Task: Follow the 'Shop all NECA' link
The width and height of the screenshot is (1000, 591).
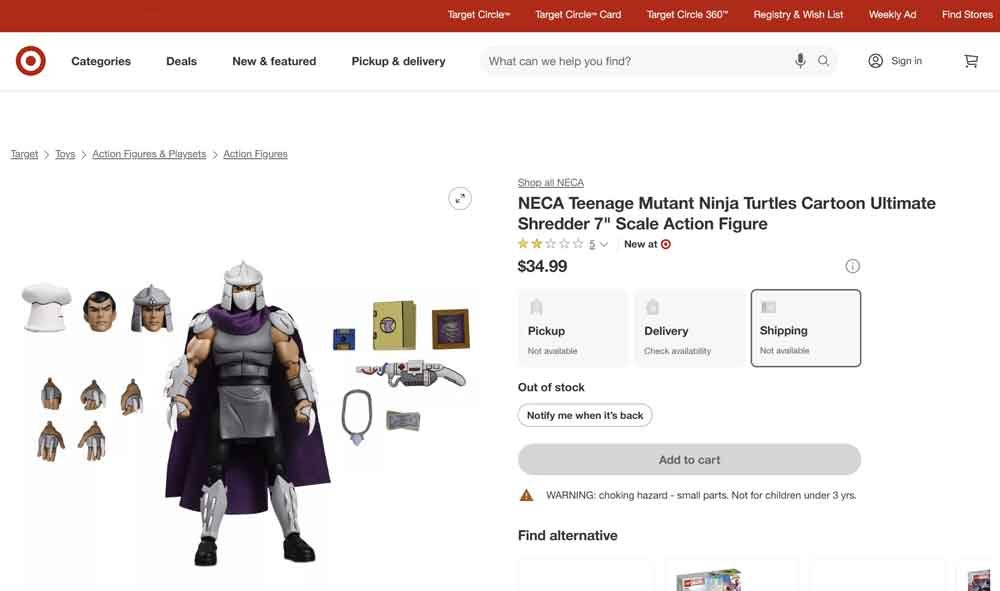Action: pos(550,182)
